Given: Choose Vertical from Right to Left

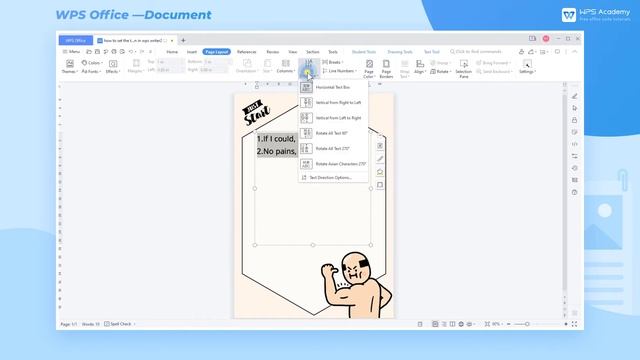Looking at the screenshot, I should 333,102.
